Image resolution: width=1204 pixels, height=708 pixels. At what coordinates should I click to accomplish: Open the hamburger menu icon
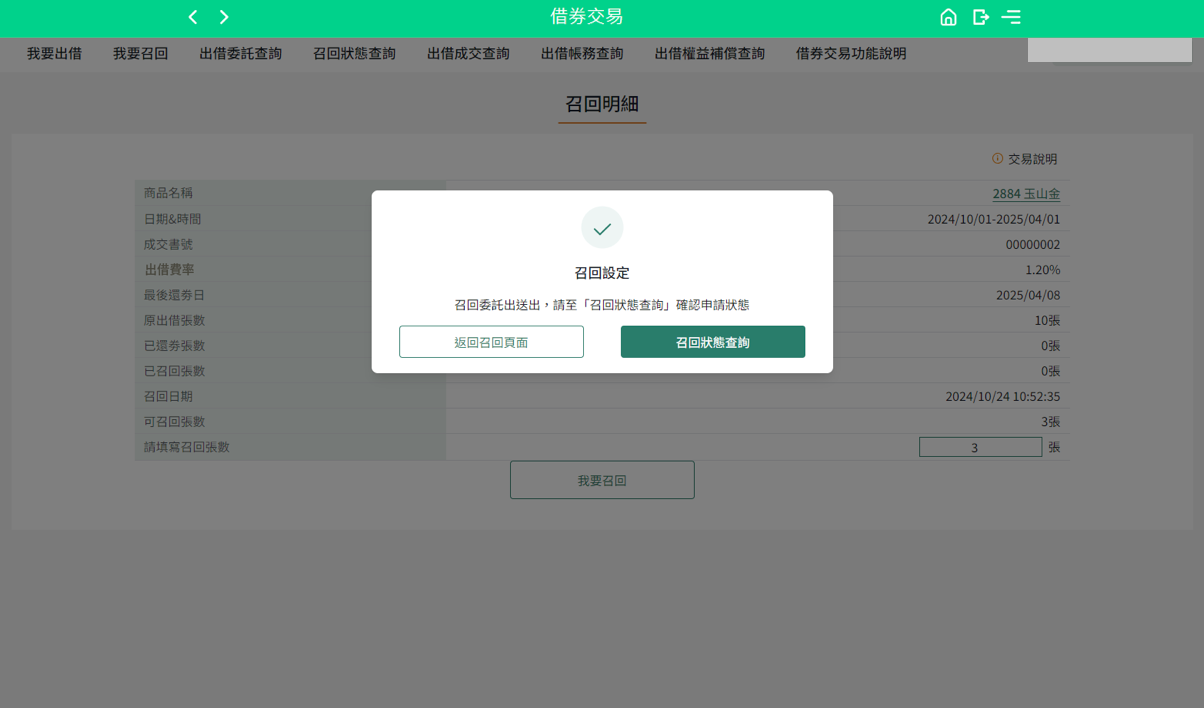1011,17
